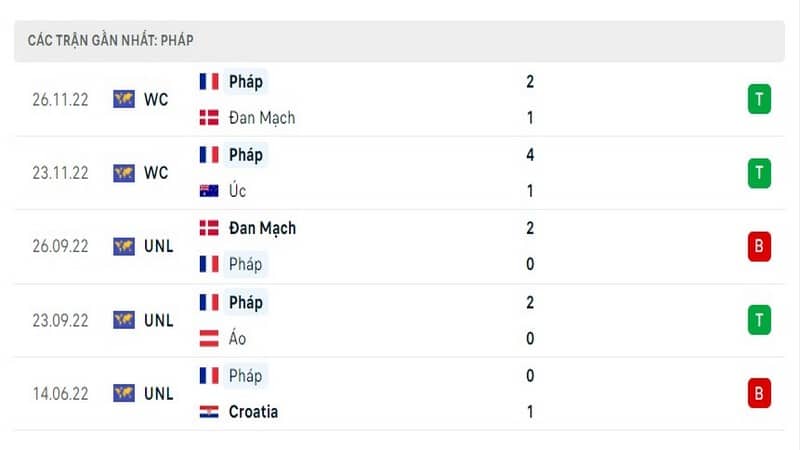Select the Úc team name
This screenshot has height=450, width=800.
pos(237,191)
